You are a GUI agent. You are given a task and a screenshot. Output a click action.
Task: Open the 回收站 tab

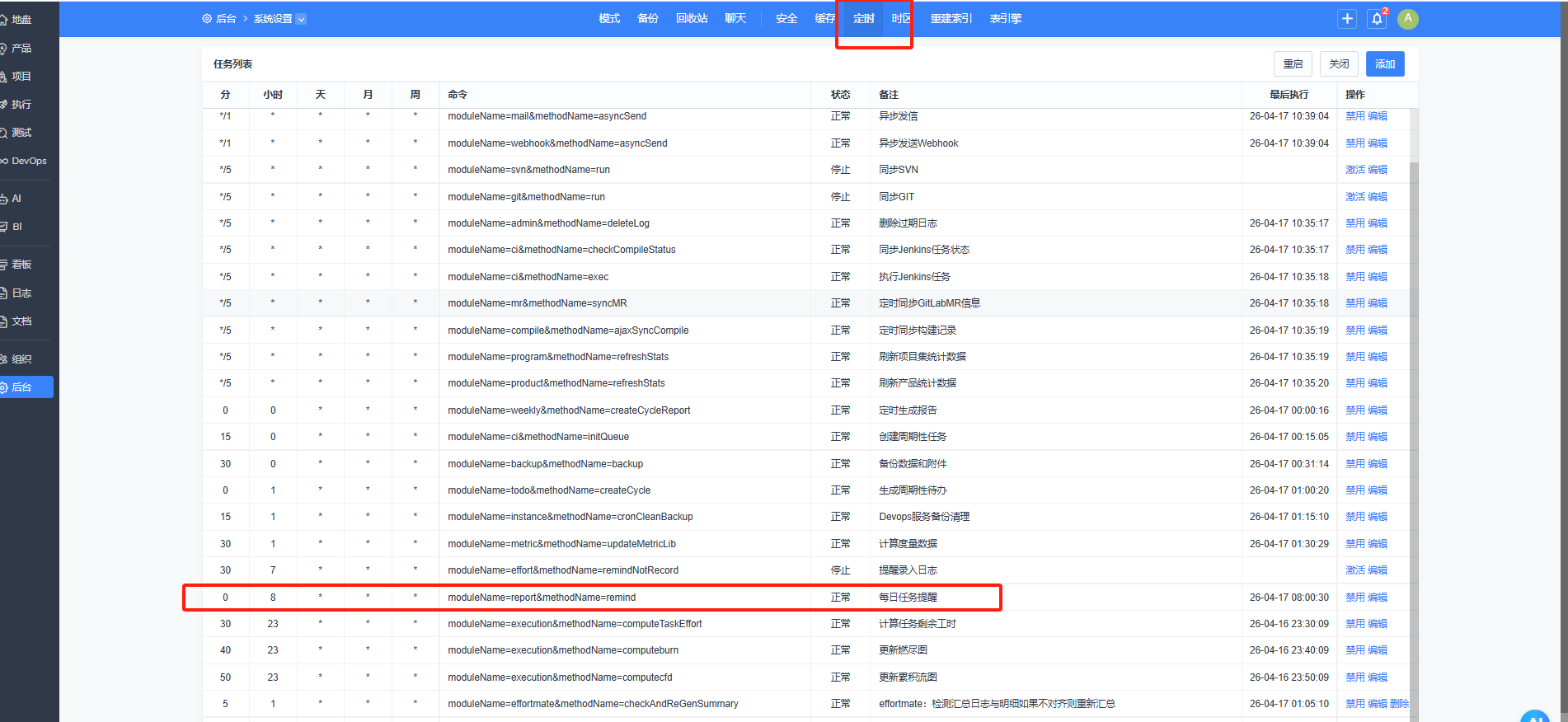[692, 19]
